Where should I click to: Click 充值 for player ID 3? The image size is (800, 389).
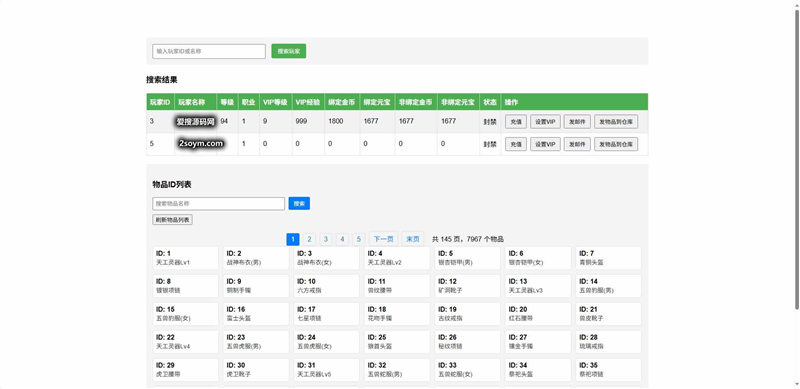(516, 121)
